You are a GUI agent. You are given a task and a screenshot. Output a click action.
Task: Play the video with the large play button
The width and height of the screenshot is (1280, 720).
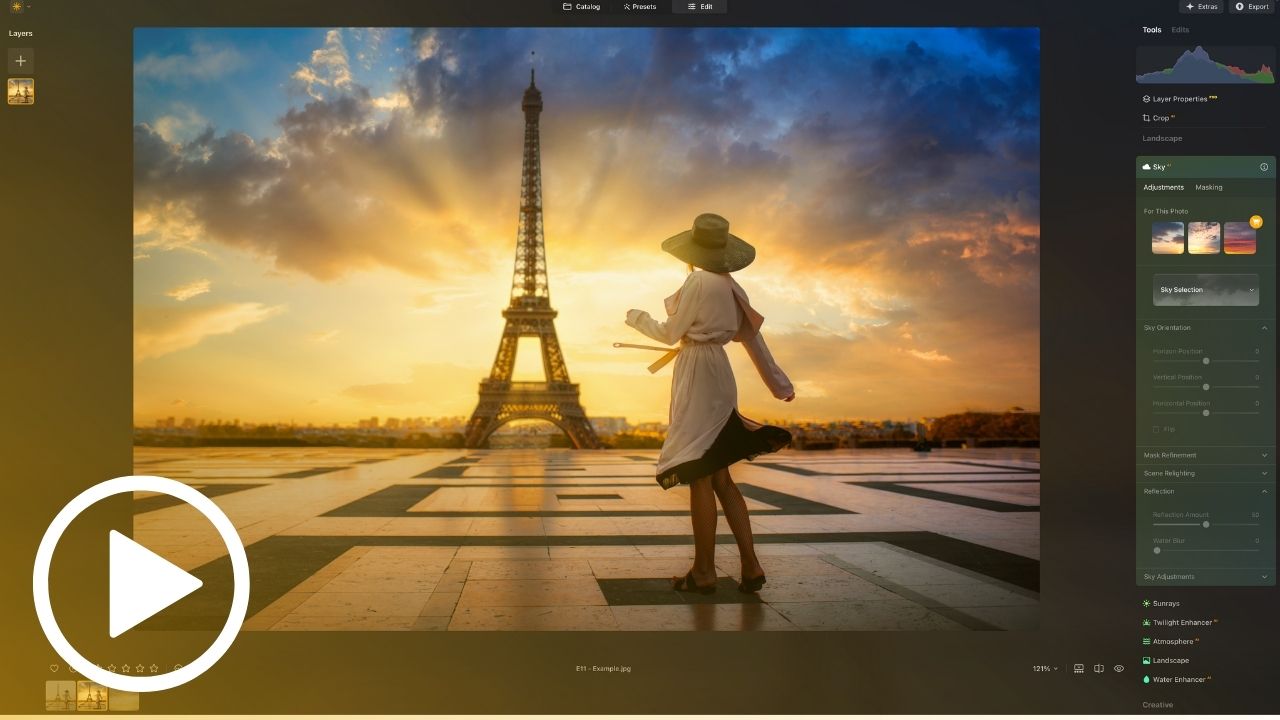(141, 584)
